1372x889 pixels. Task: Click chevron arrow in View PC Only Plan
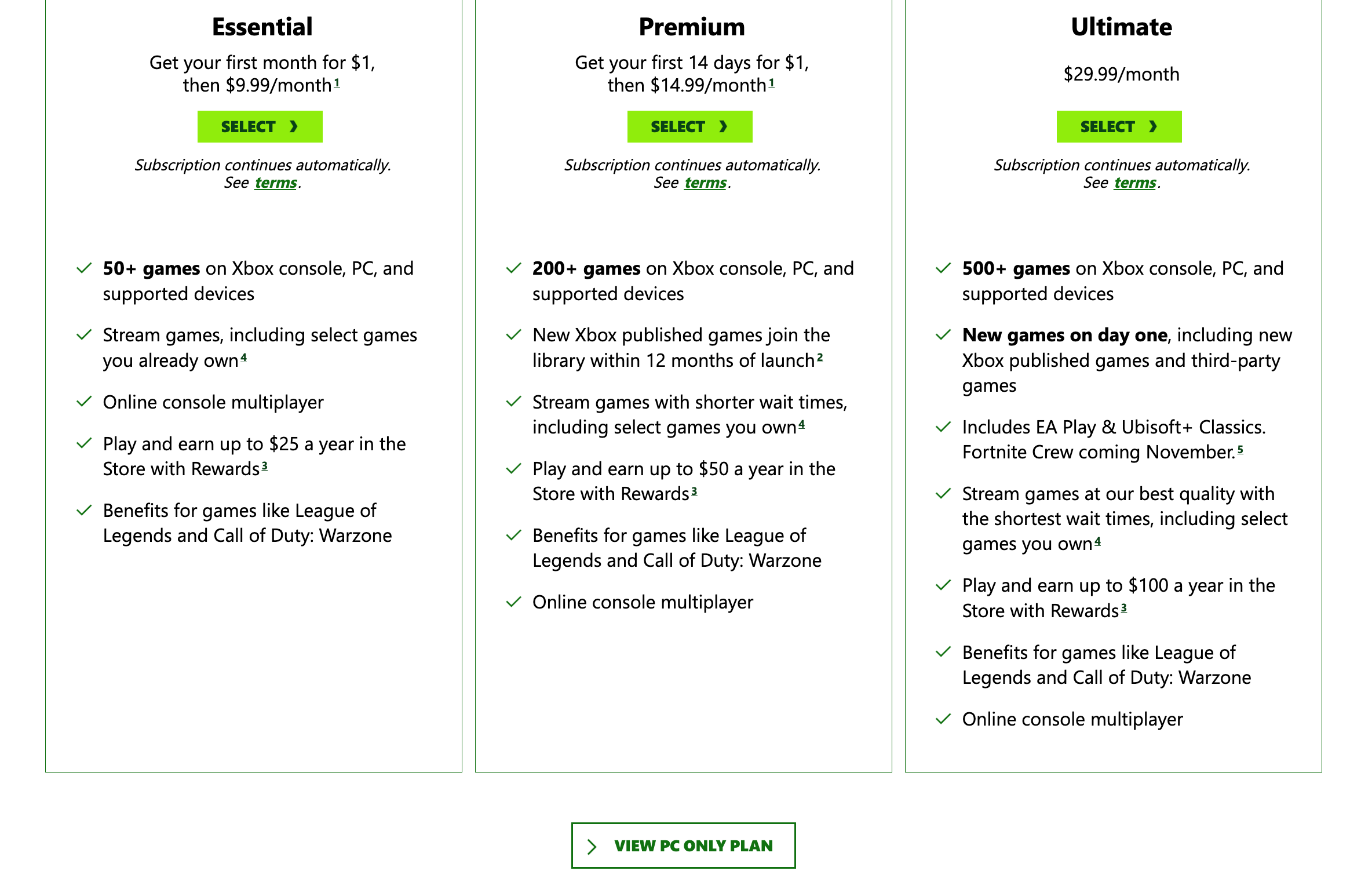(x=592, y=846)
